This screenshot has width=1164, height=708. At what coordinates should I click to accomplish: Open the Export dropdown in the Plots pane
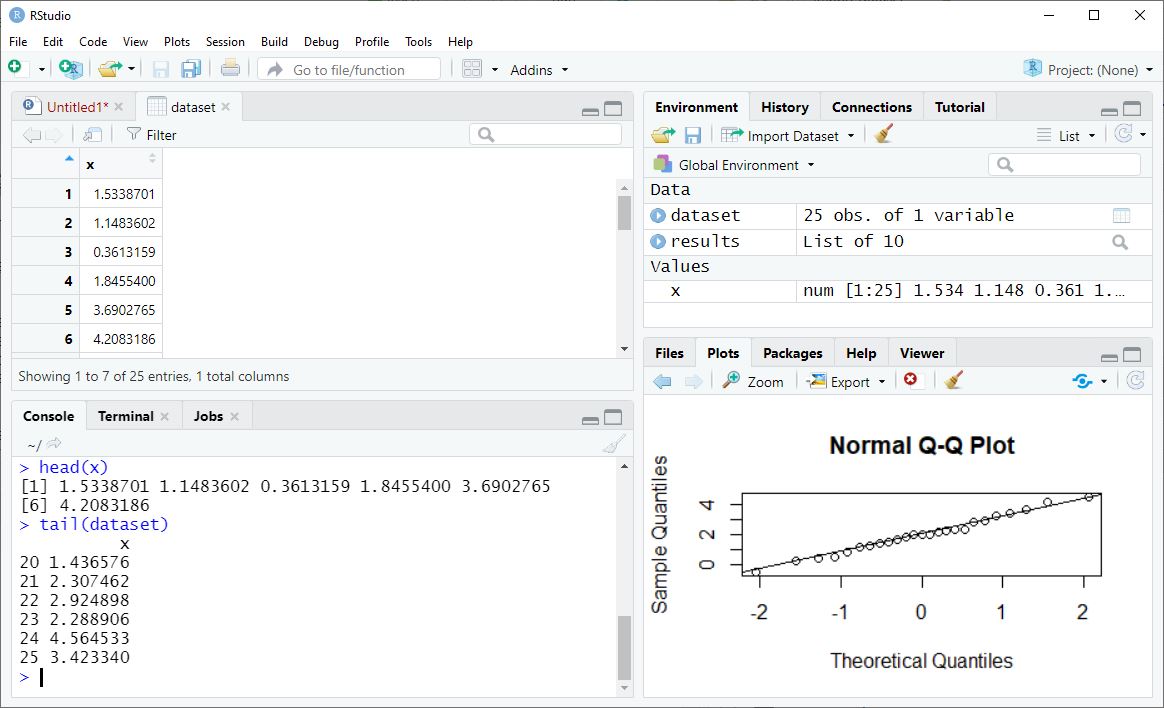[845, 381]
